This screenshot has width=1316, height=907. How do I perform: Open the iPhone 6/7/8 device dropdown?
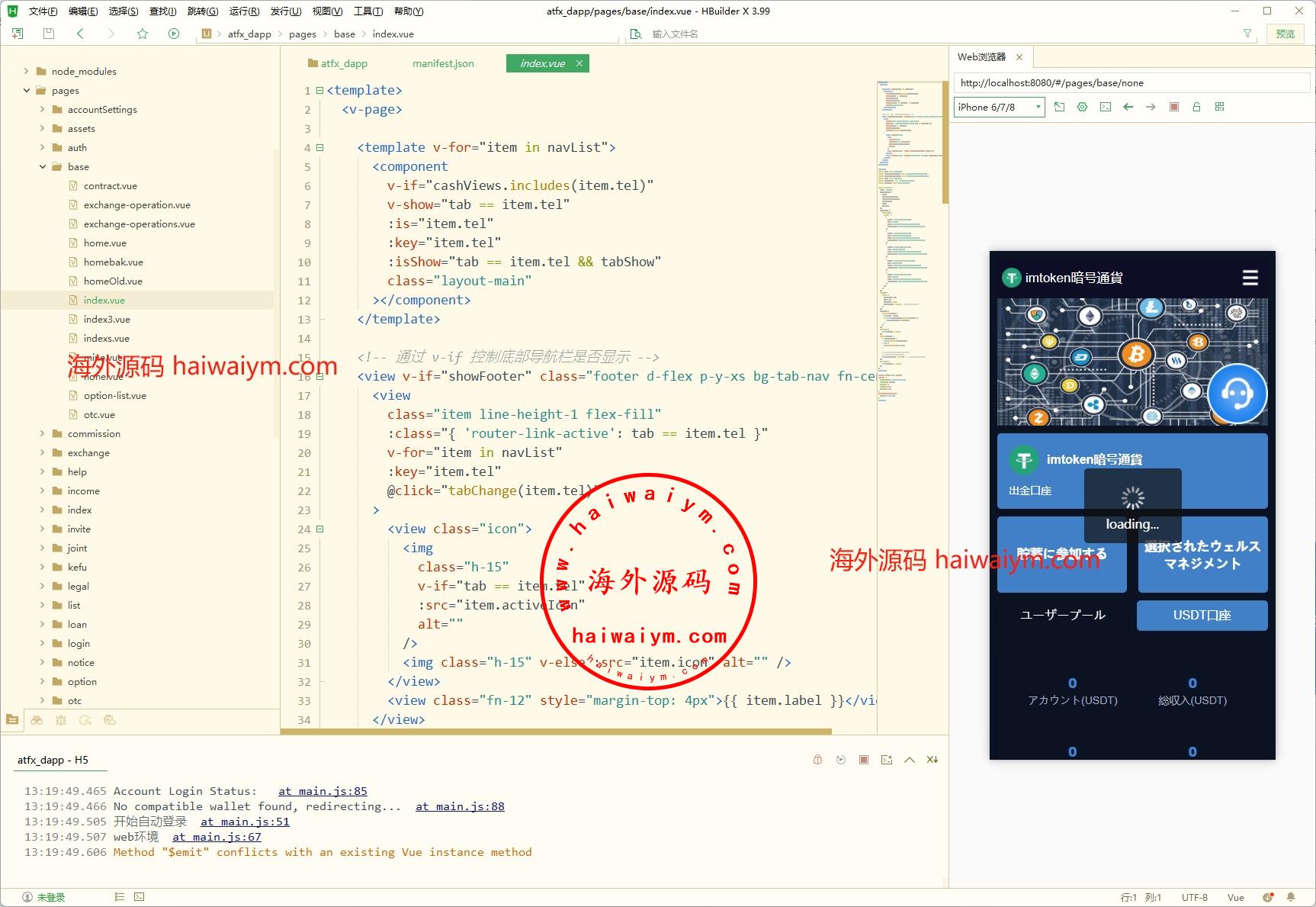coord(999,108)
